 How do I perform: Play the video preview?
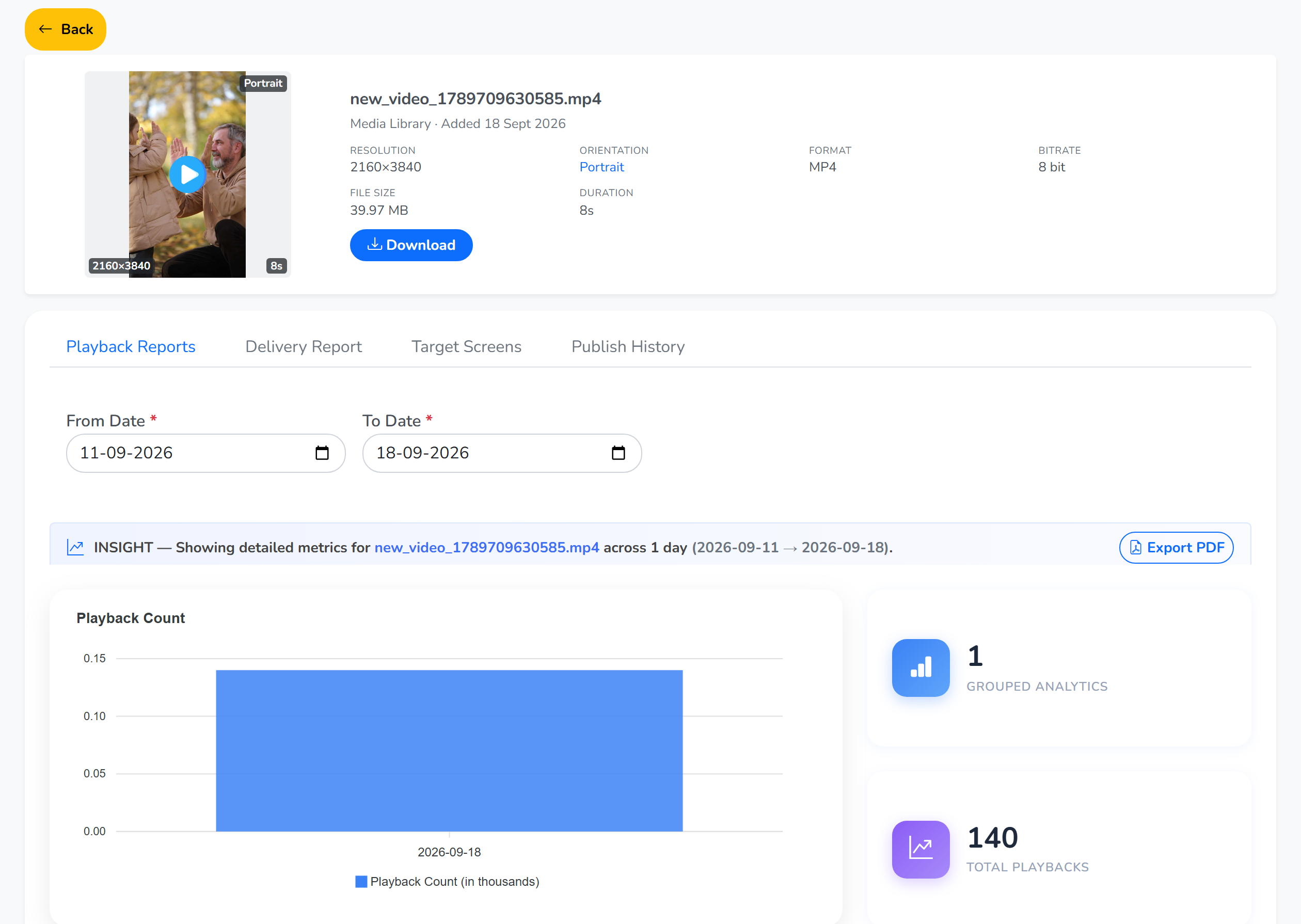click(188, 174)
